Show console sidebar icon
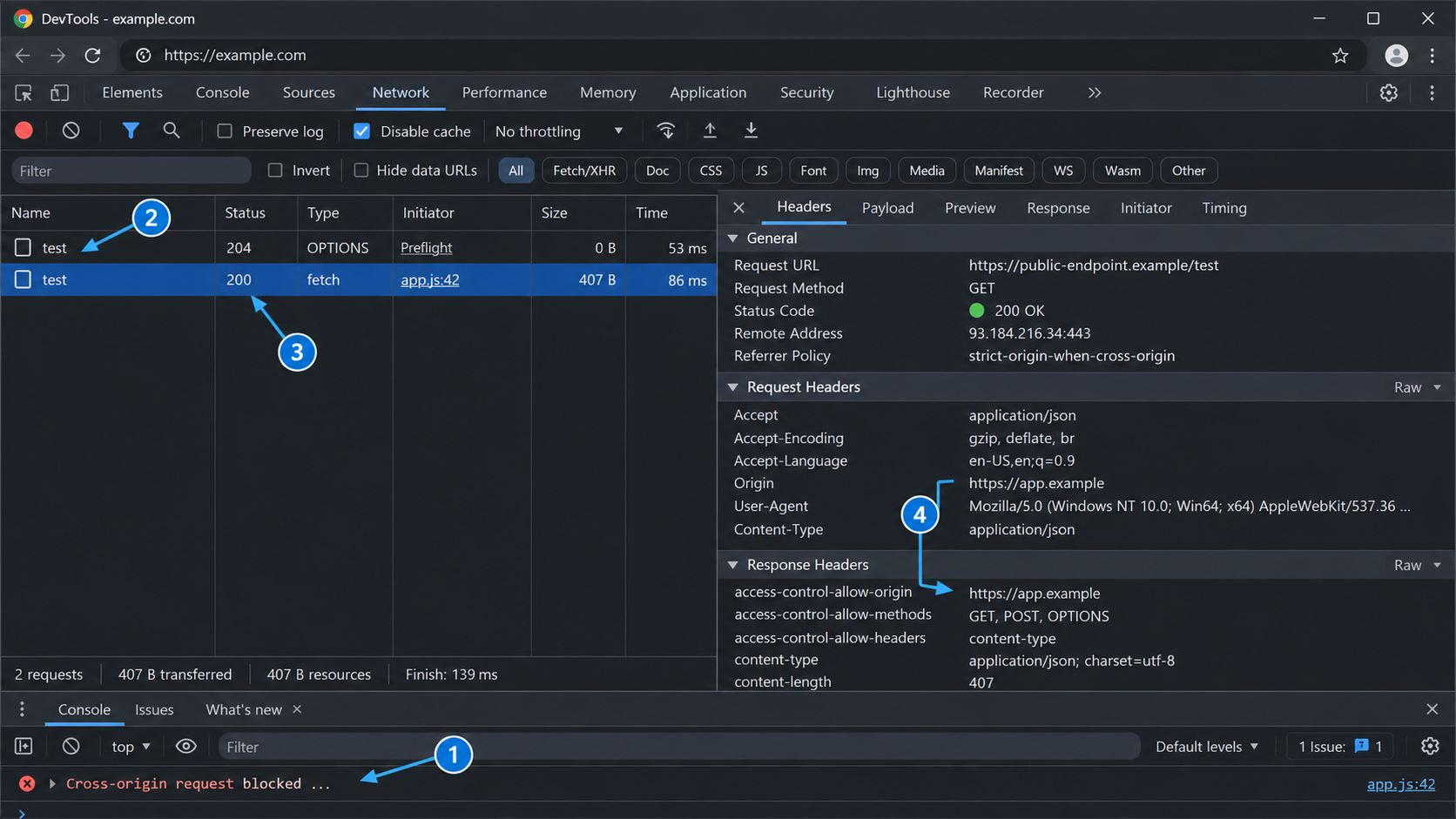 pos(24,747)
